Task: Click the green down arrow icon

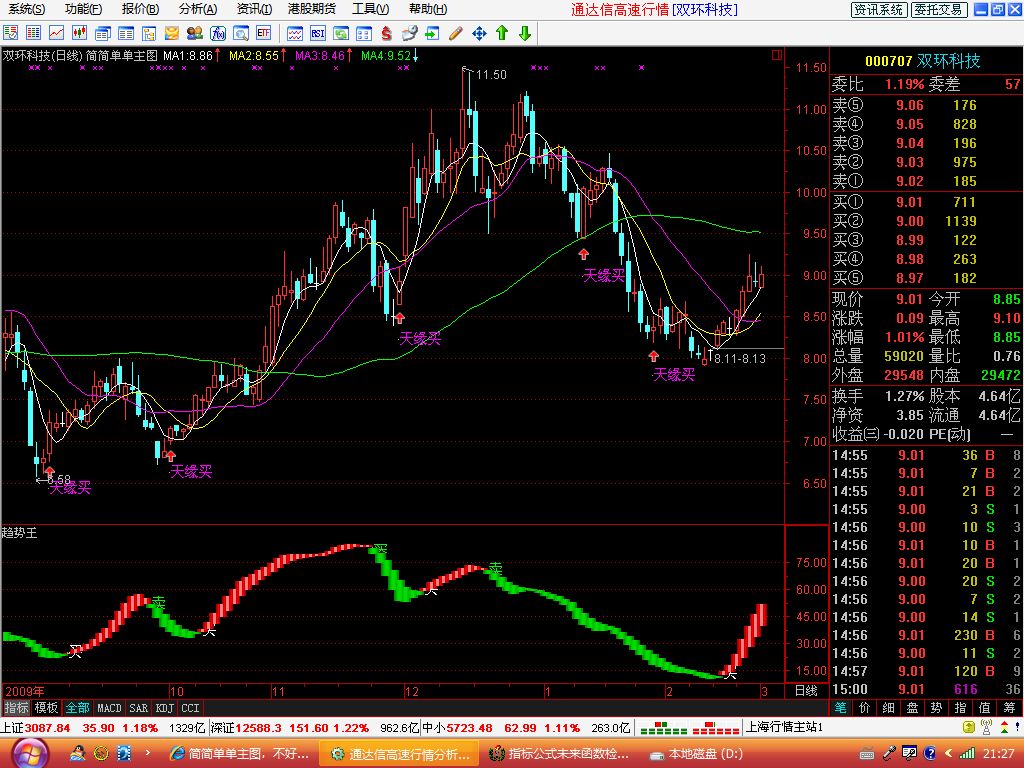Action: click(524, 33)
